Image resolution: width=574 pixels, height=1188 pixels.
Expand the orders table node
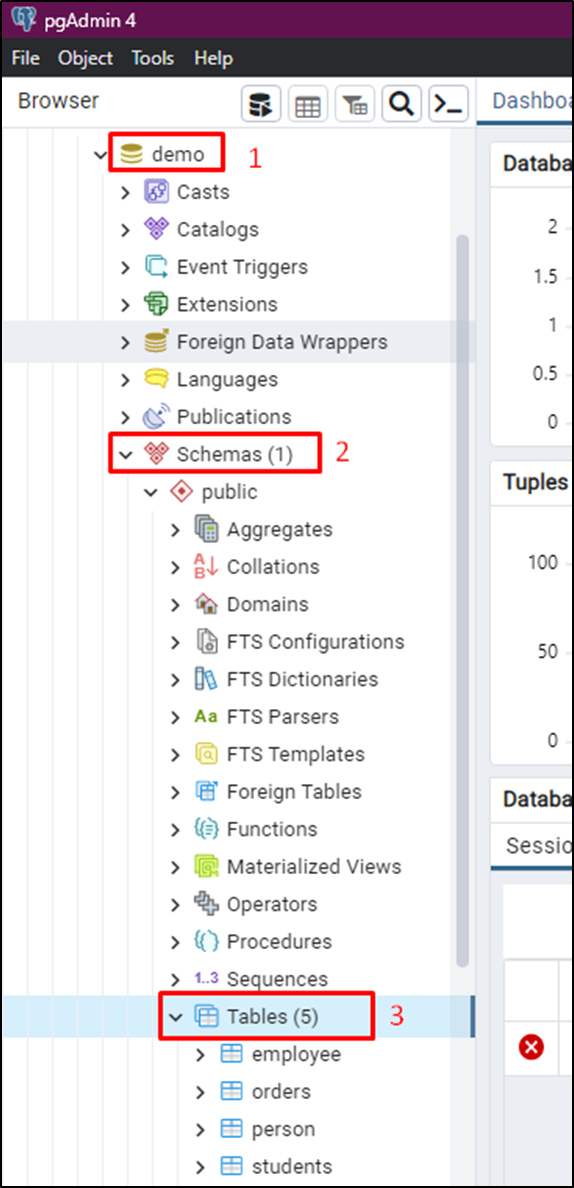coord(200,1092)
